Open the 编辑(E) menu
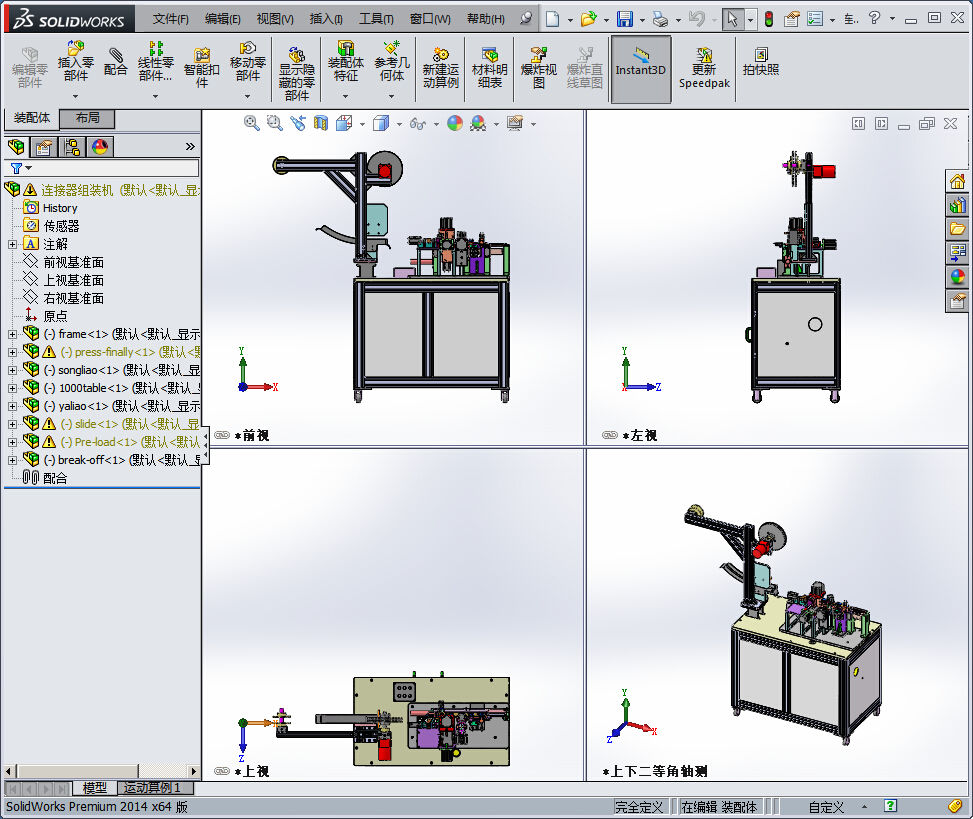This screenshot has height=819, width=973. click(223, 19)
